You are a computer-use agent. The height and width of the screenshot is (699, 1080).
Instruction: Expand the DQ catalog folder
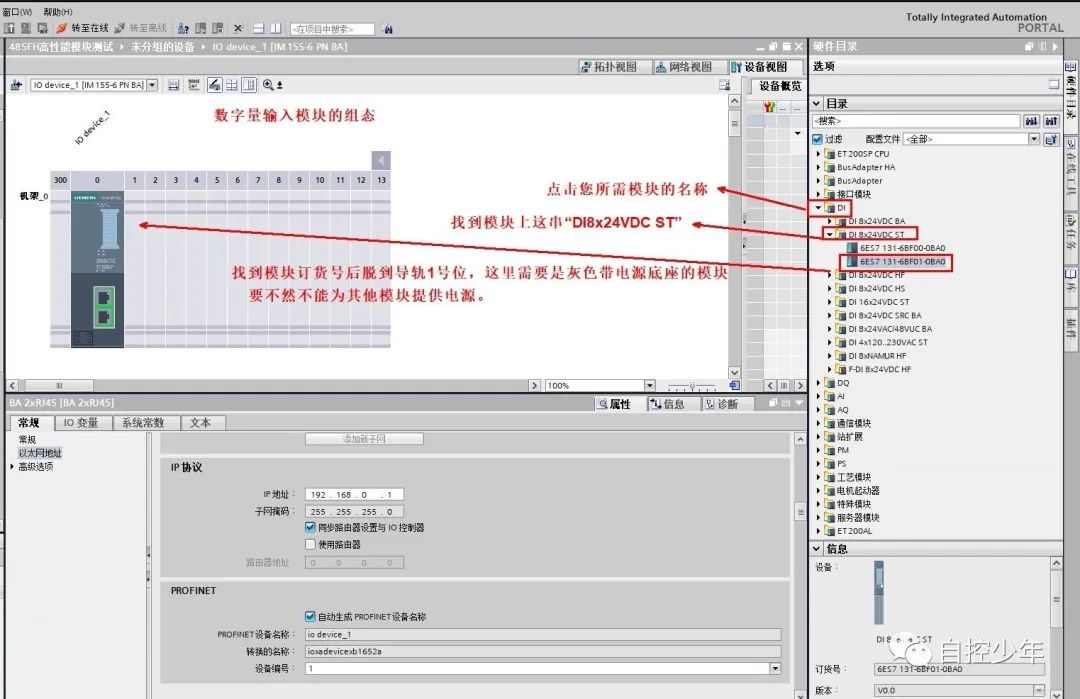tap(818, 383)
